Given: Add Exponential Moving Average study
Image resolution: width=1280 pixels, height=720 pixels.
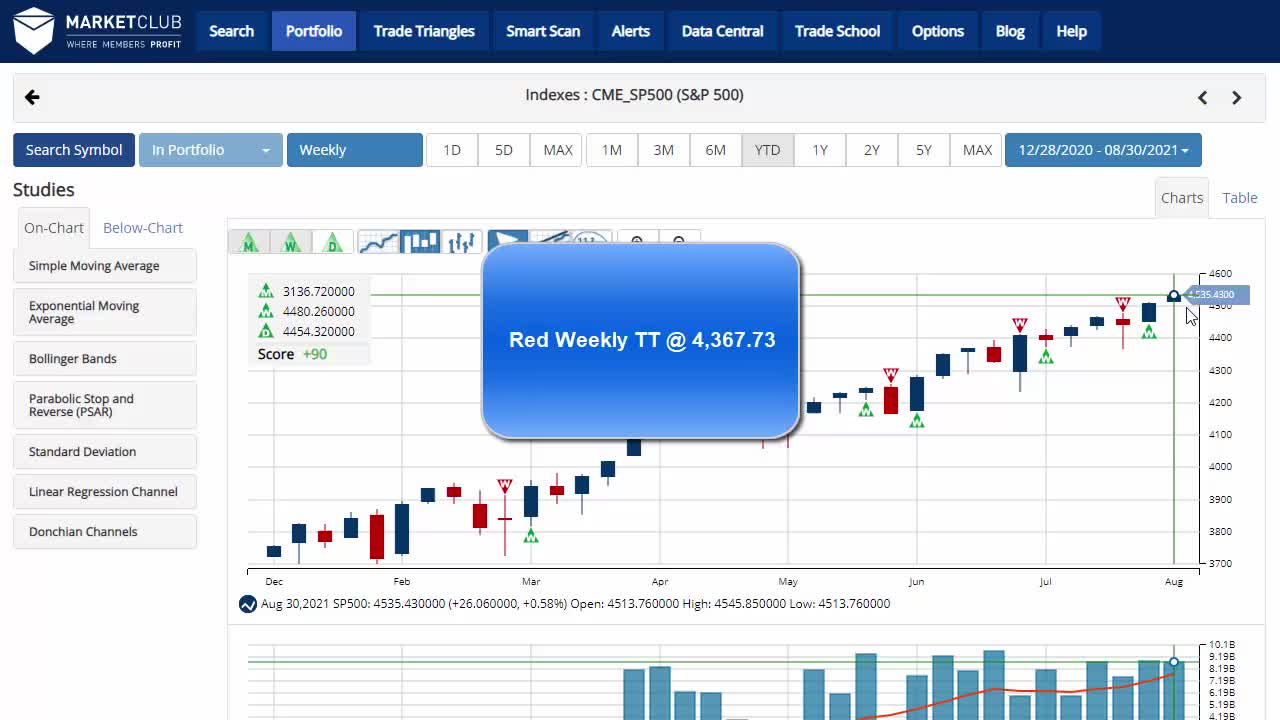Looking at the screenshot, I should [105, 312].
